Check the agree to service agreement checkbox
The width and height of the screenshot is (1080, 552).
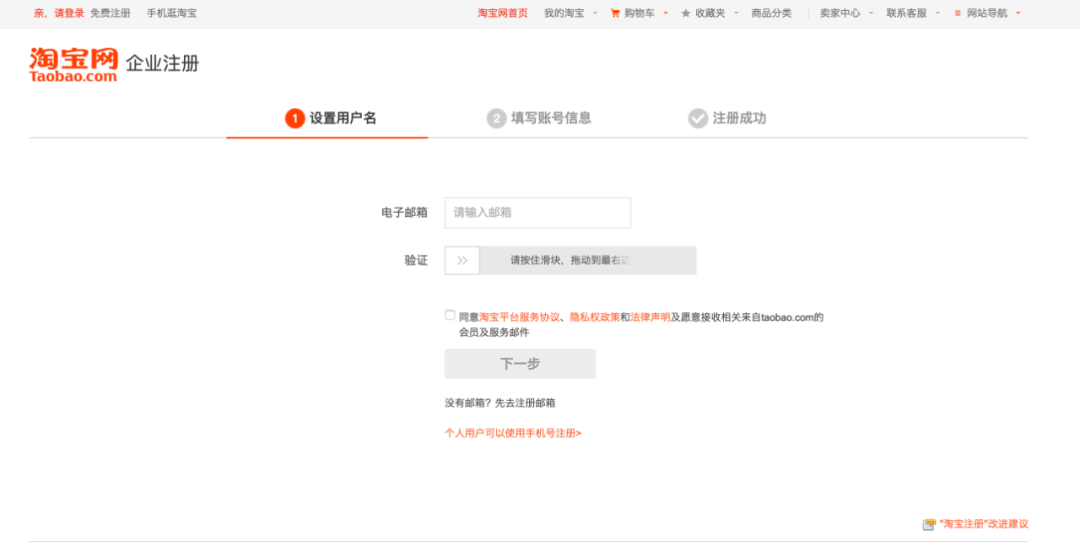(450, 315)
